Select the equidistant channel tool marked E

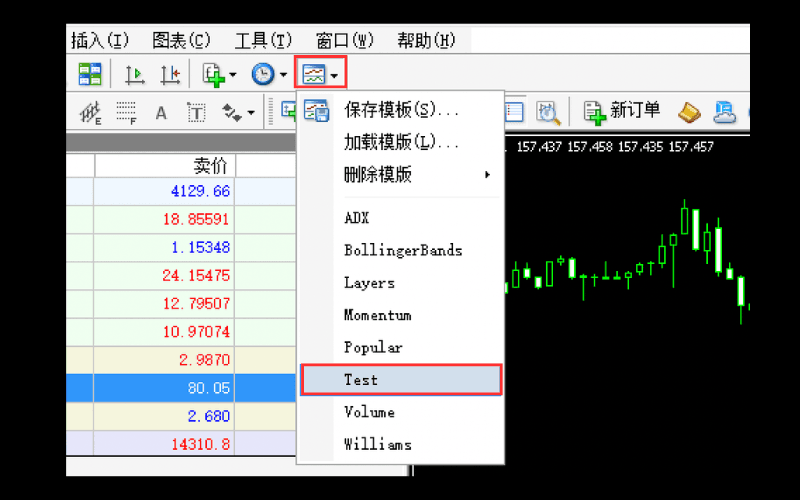91,113
